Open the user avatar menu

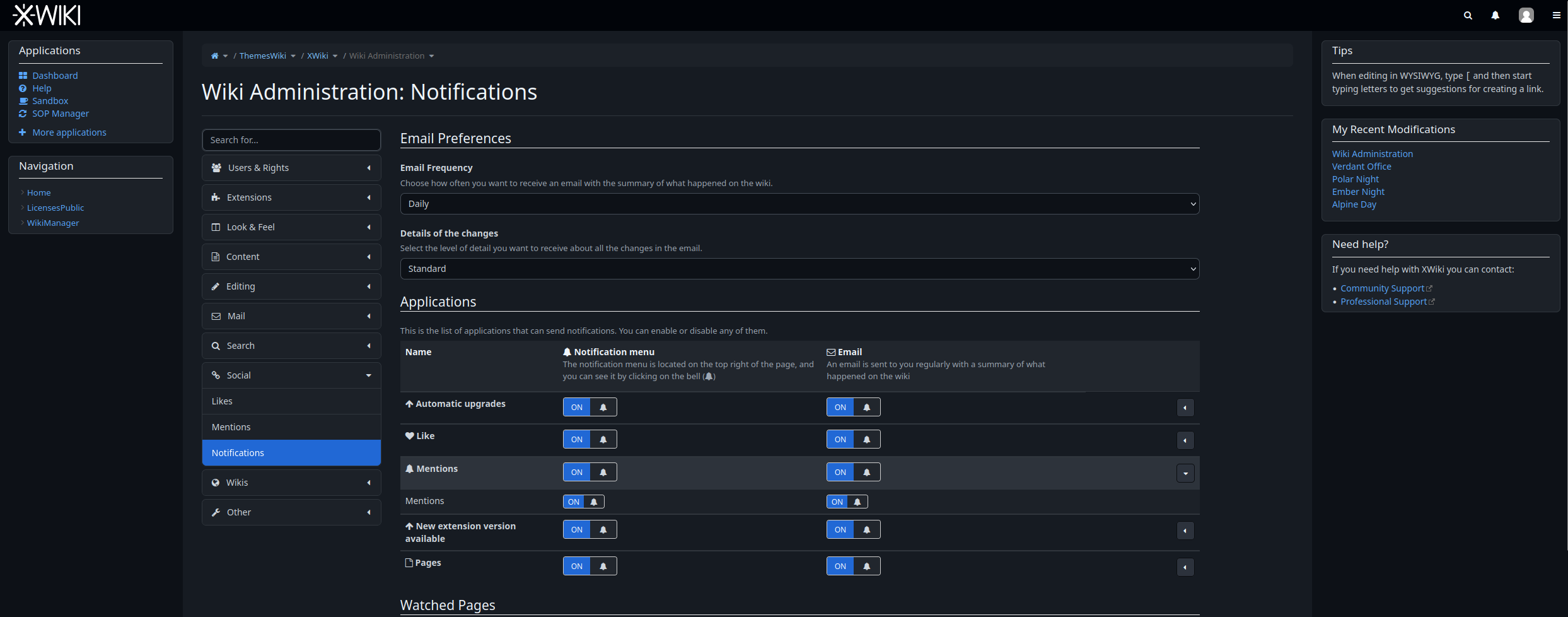click(x=1526, y=15)
